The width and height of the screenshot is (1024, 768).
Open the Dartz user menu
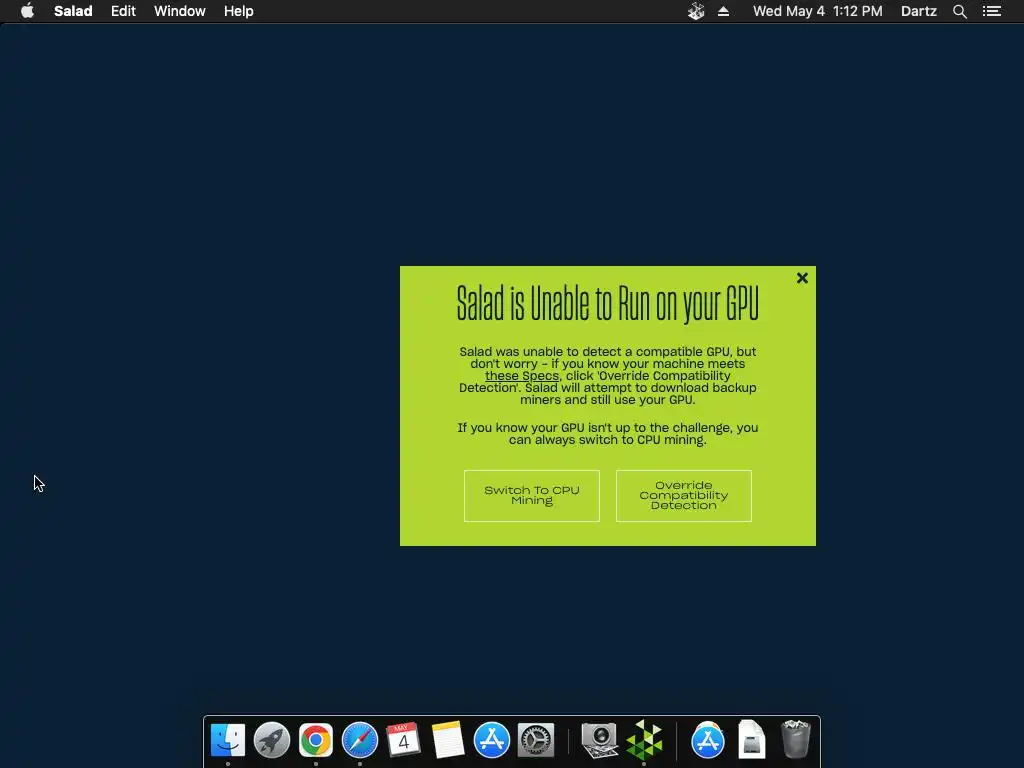pyautogui.click(x=919, y=11)
